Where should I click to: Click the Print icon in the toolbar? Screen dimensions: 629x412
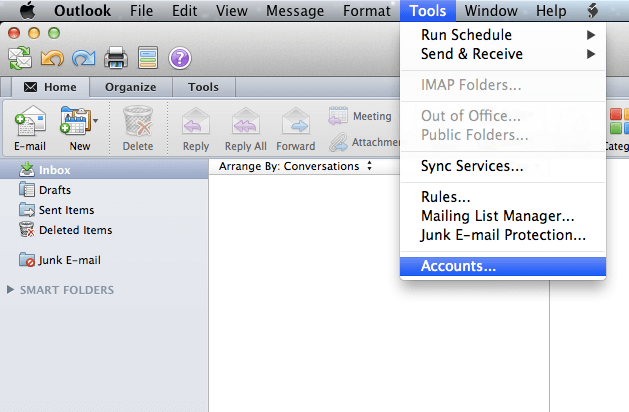pos(116,58)
